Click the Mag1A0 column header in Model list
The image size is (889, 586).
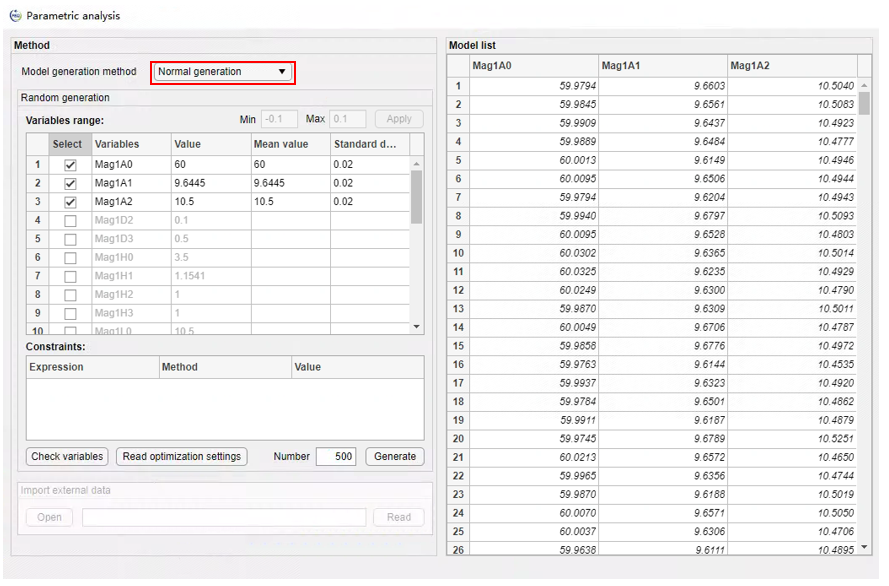pos(534,66)
